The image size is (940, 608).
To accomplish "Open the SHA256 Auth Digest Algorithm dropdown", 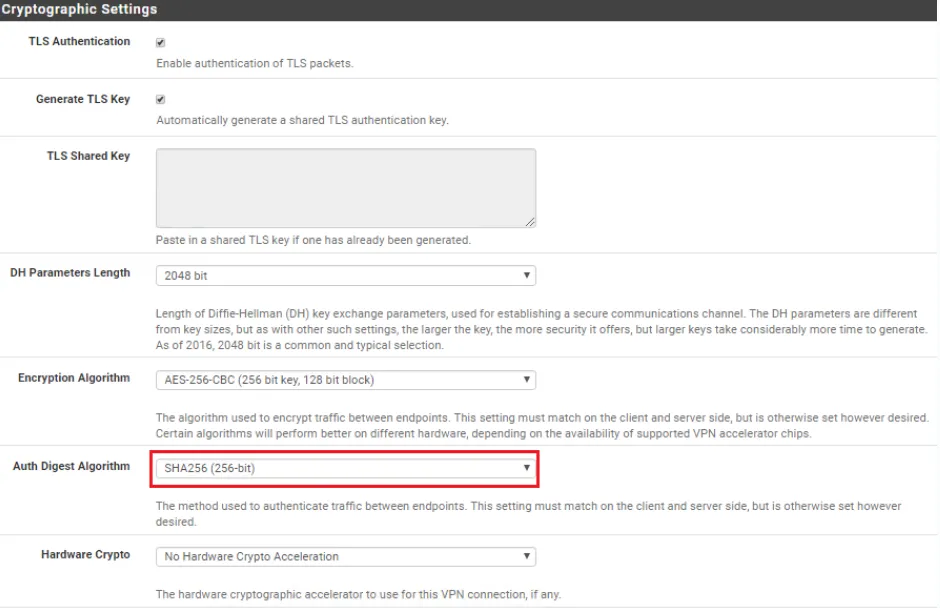I will coord(345,468).
